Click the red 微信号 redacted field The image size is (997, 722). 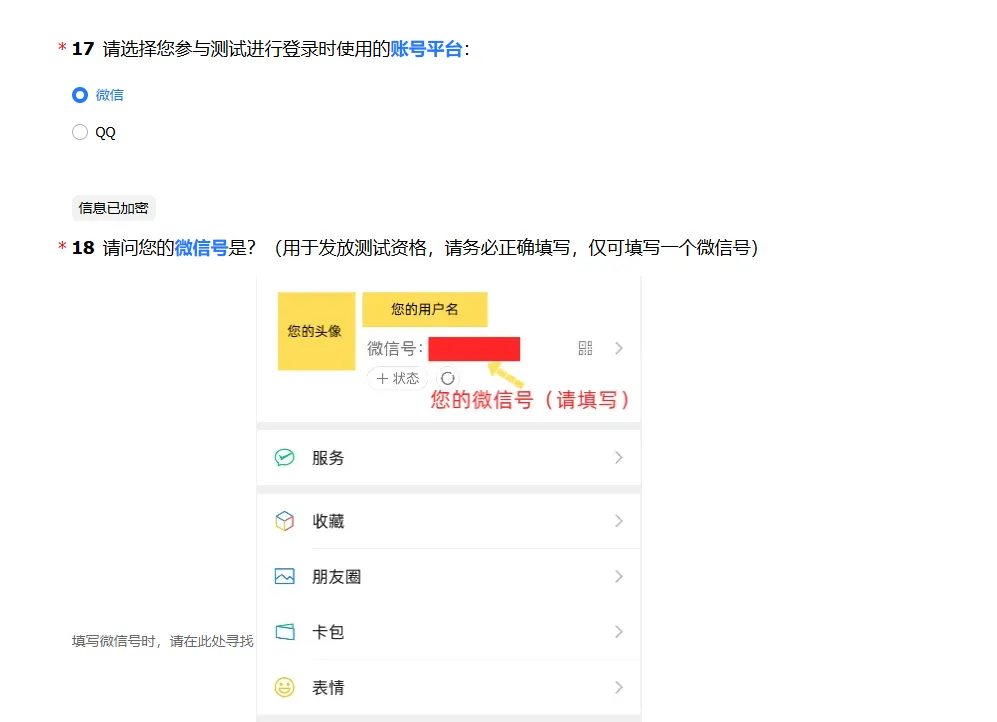tap(474, 349)
